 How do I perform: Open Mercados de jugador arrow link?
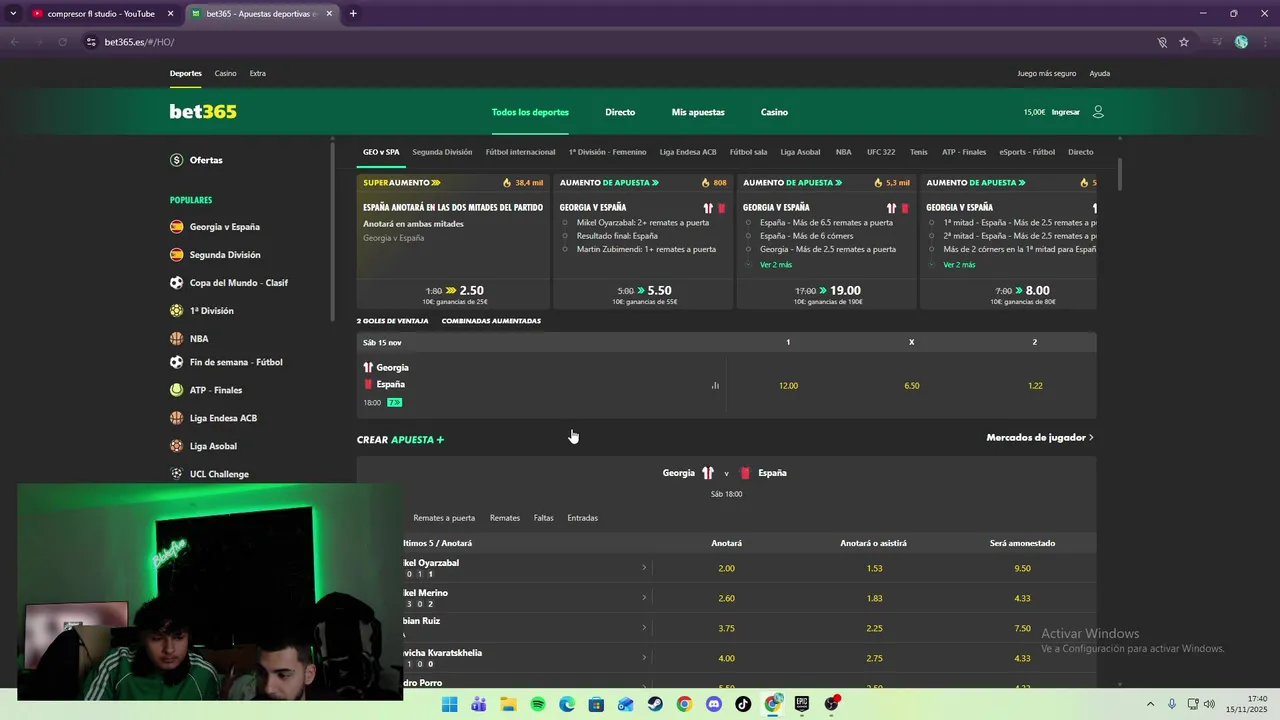pyautogui.click(x=1039, y=437)
